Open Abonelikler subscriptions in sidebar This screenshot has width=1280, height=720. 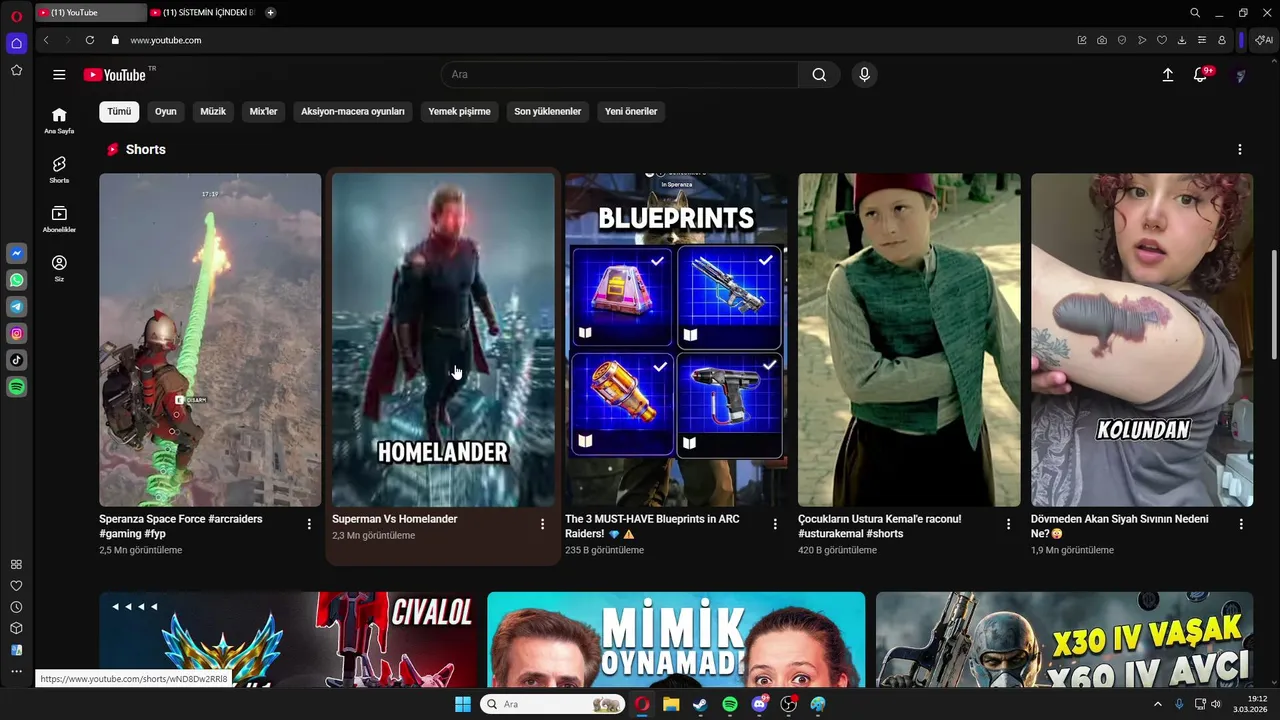point(59,219)
